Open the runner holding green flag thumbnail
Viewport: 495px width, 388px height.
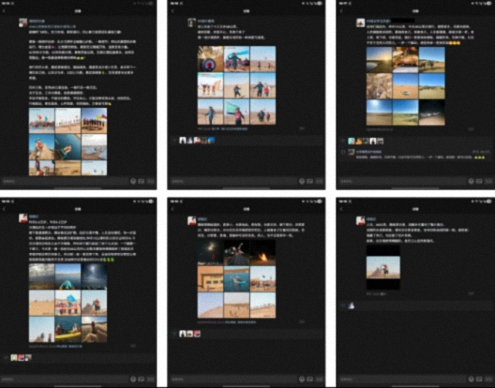236,112
